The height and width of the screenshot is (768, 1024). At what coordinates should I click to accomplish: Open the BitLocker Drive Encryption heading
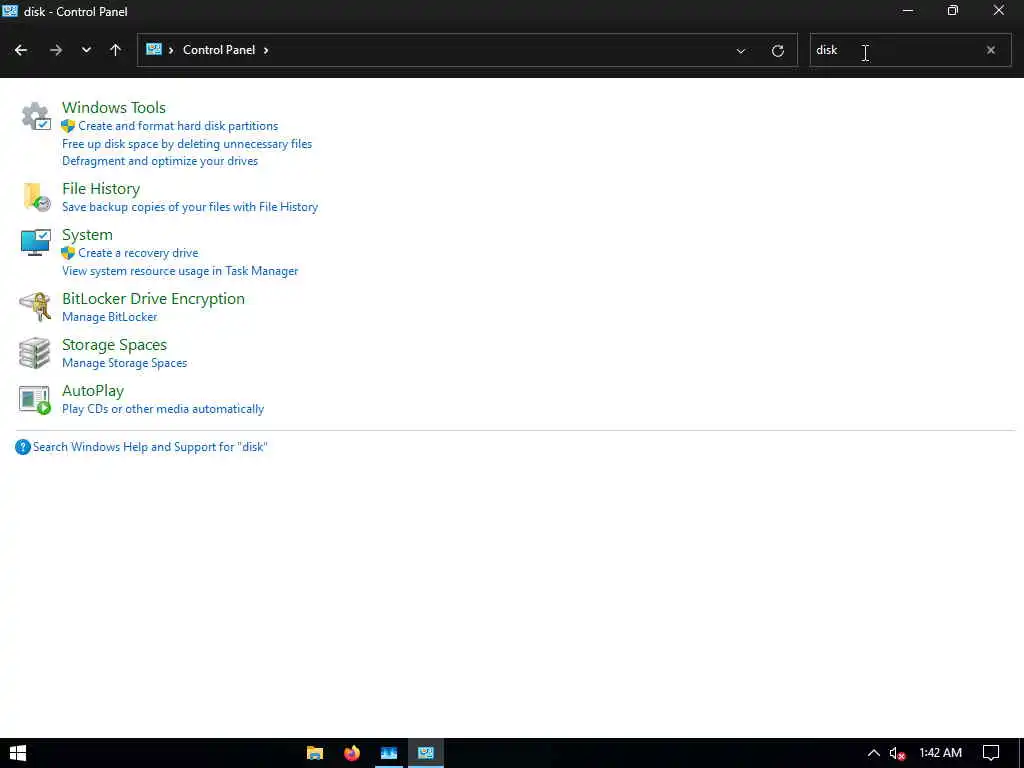click(x=153, y=298)
